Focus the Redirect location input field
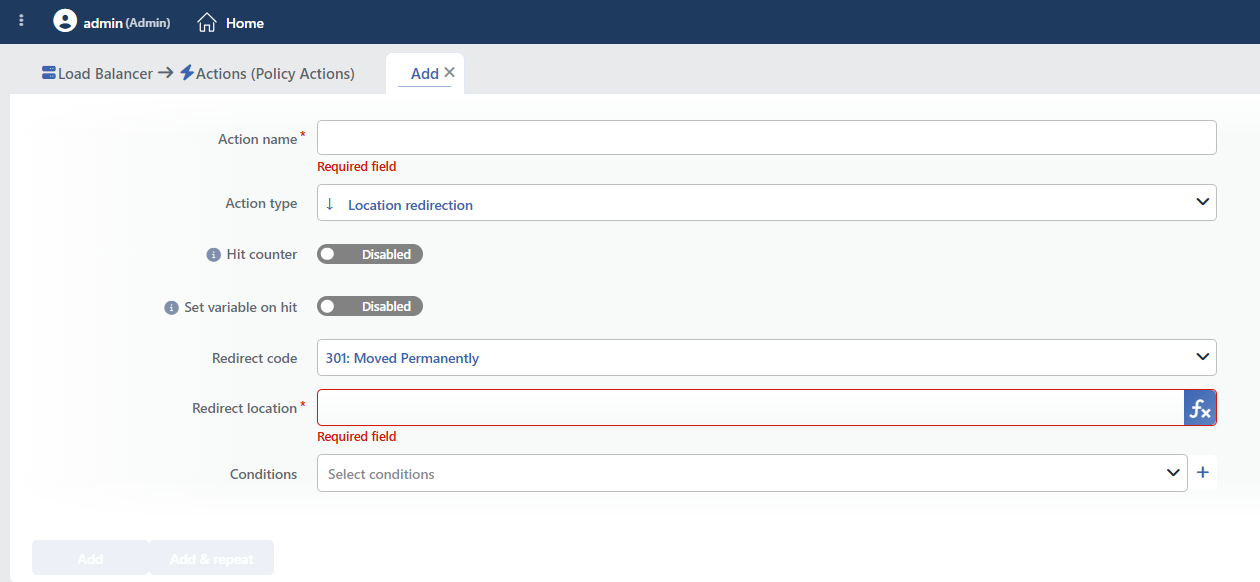Image resolution: width=1260 pixels, height=582 pixels. 751,408
